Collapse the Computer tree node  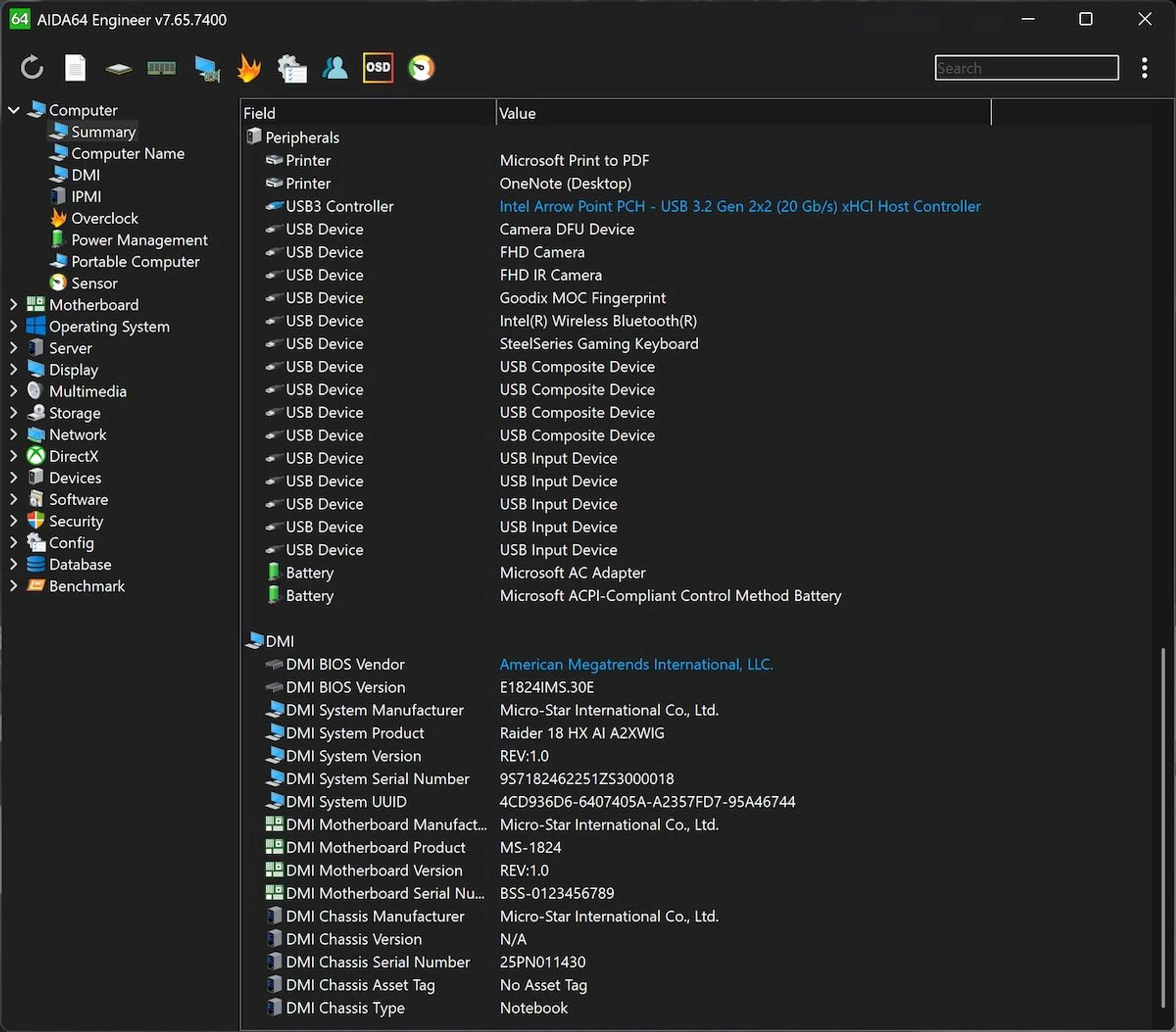14,110
